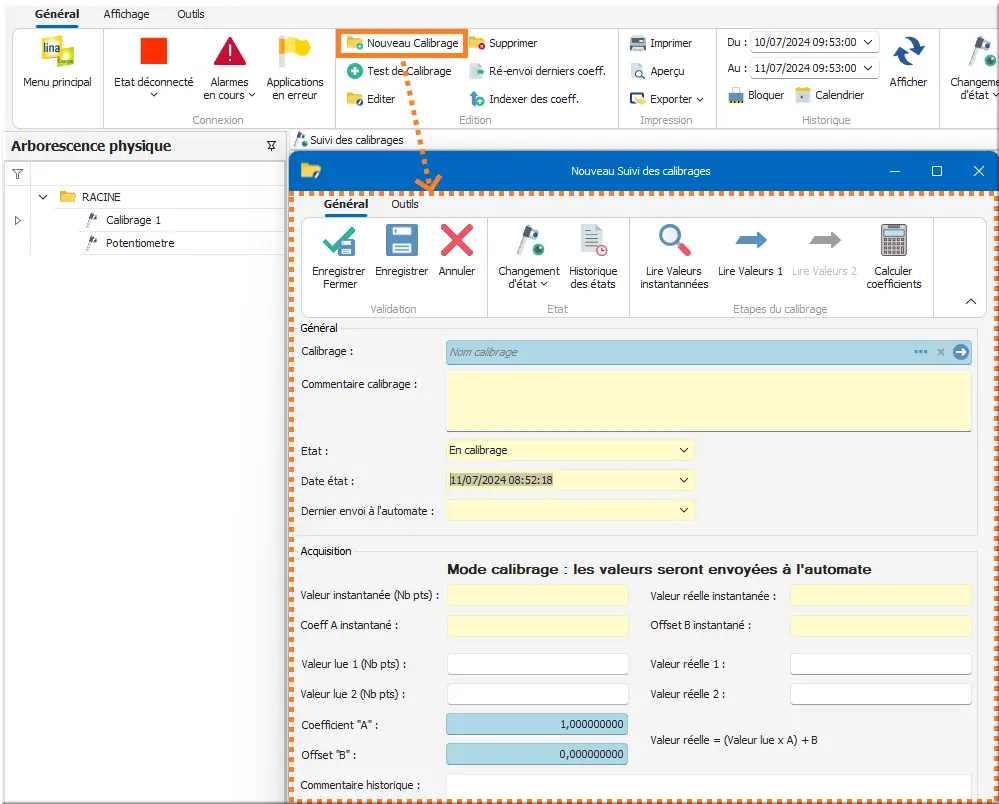Open the Etat dropdown
999x804 pixels.
pos(684,450)
